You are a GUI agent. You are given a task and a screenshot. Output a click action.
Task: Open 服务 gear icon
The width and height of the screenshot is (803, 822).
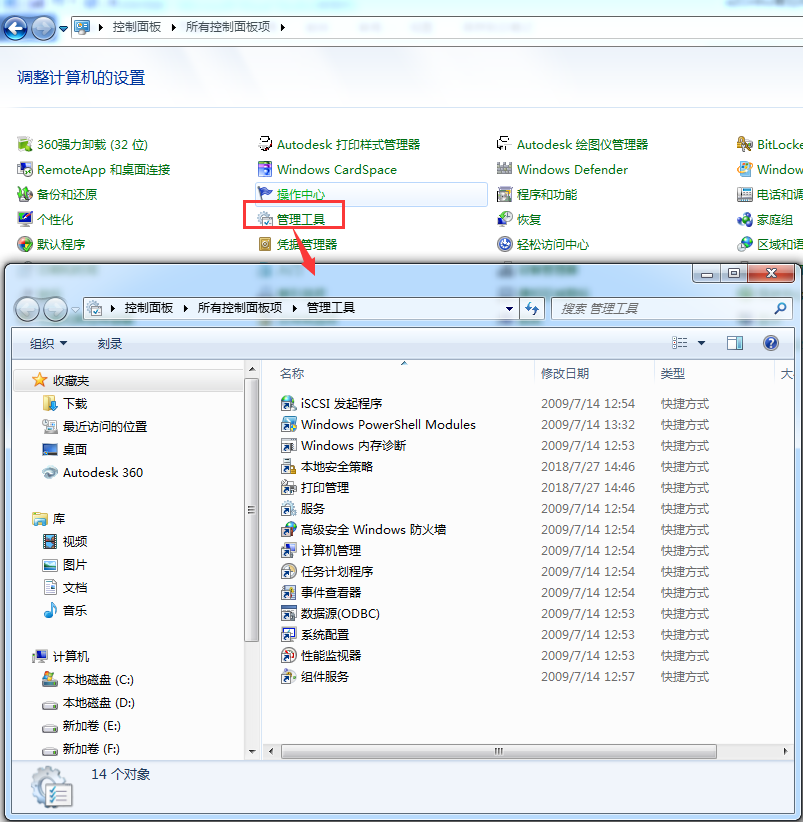click(x=288, y=508)
